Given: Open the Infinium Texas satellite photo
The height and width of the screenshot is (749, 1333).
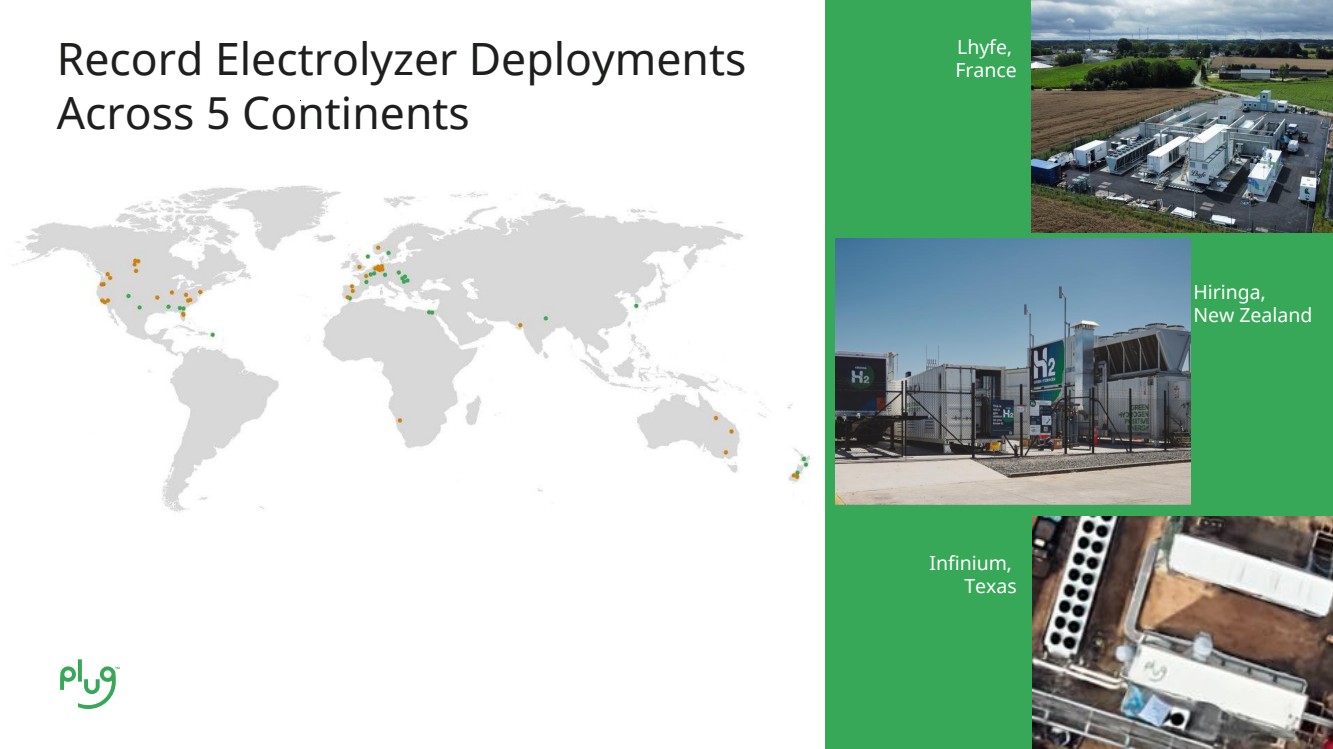Looking at the screenshot, I should click(x=1181, y=632).
